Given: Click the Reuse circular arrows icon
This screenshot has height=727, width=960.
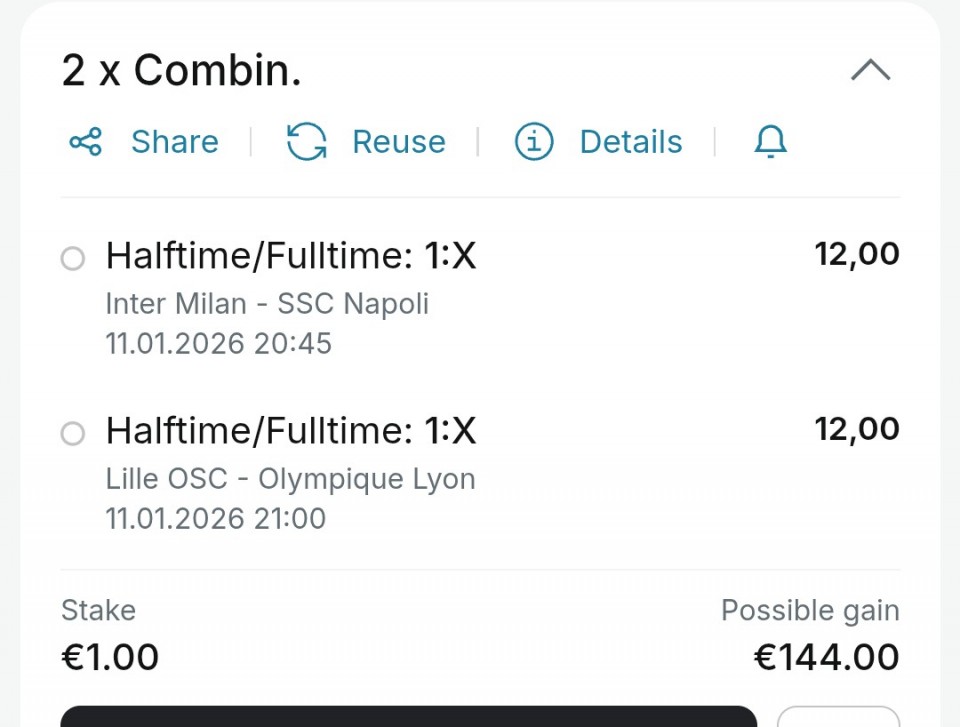Looking at the screenshot, I should point(306,142).
